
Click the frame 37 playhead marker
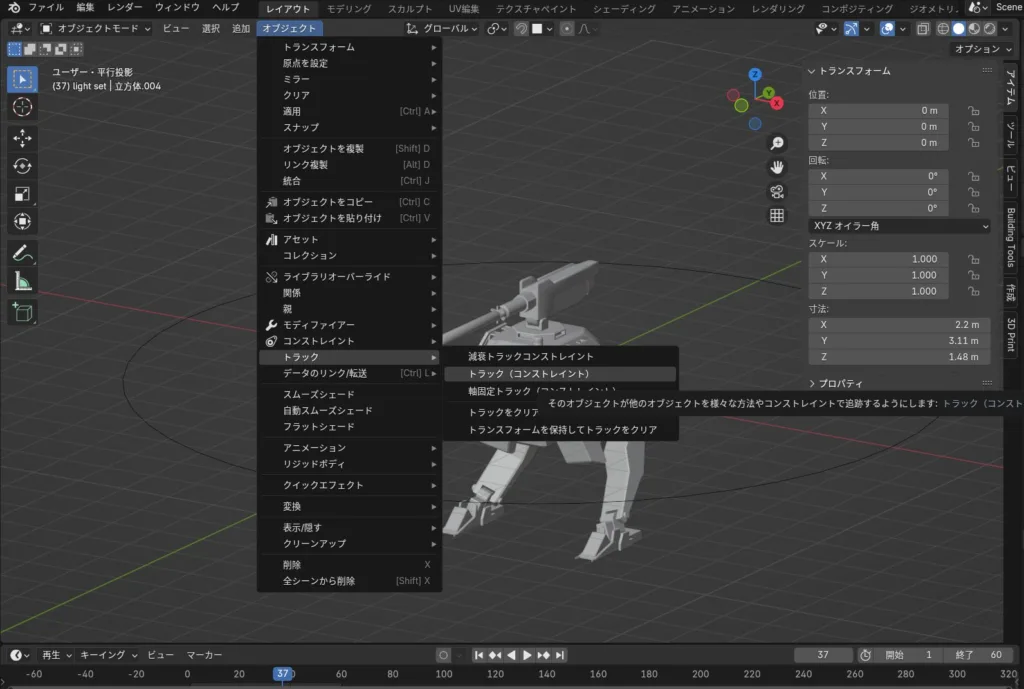click(x=283, y=674)
